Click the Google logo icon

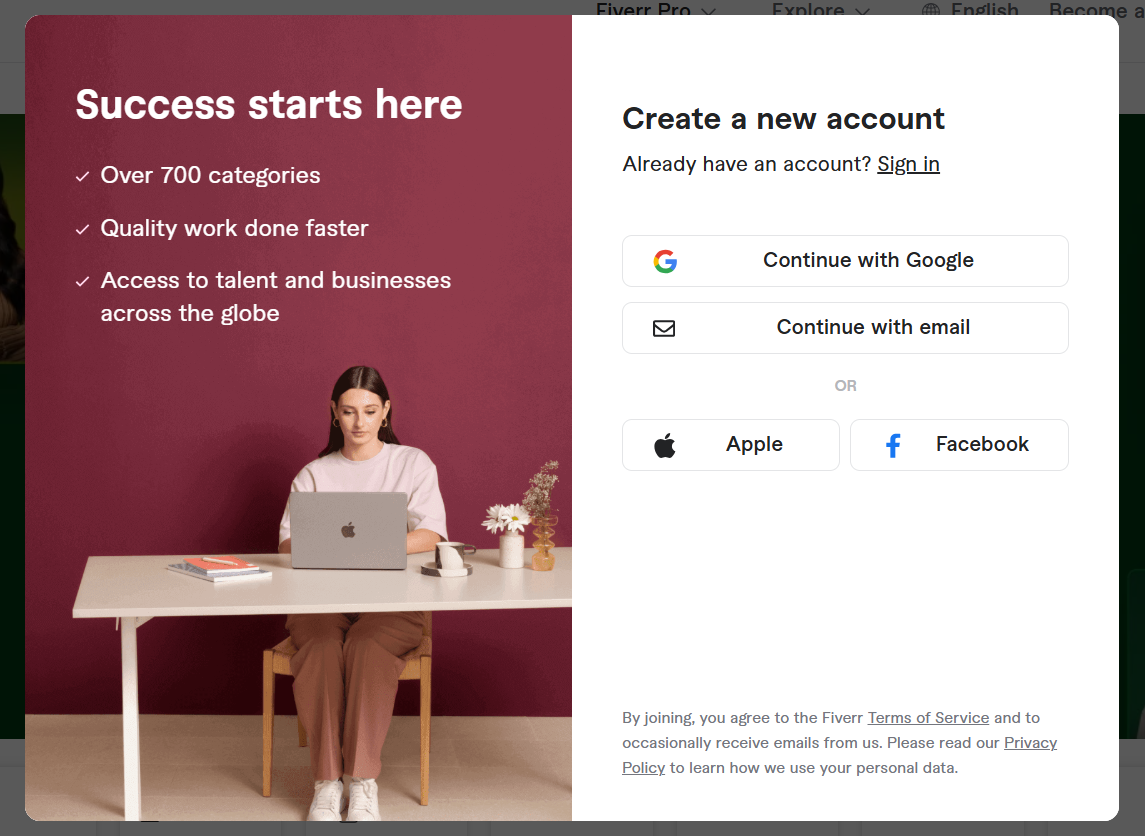pyautogui.click(x=665, y=261)
